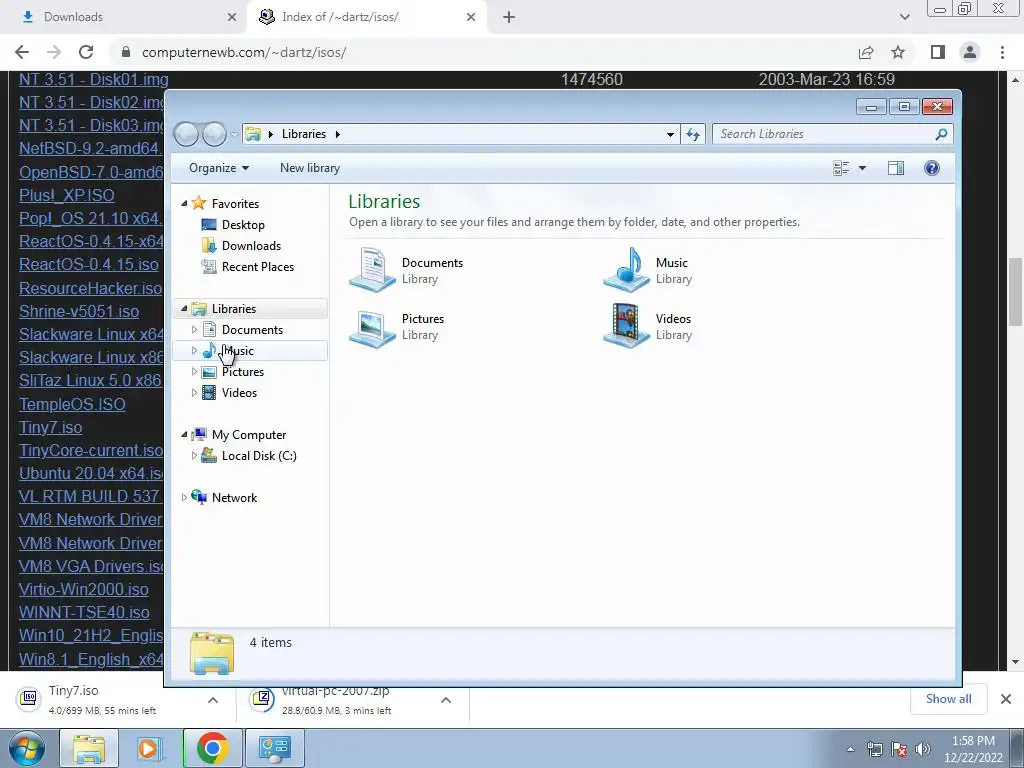Screen dimensions: 1024x768
Task: Open Plus!_XP.ISO link
Action: [67, 195]
